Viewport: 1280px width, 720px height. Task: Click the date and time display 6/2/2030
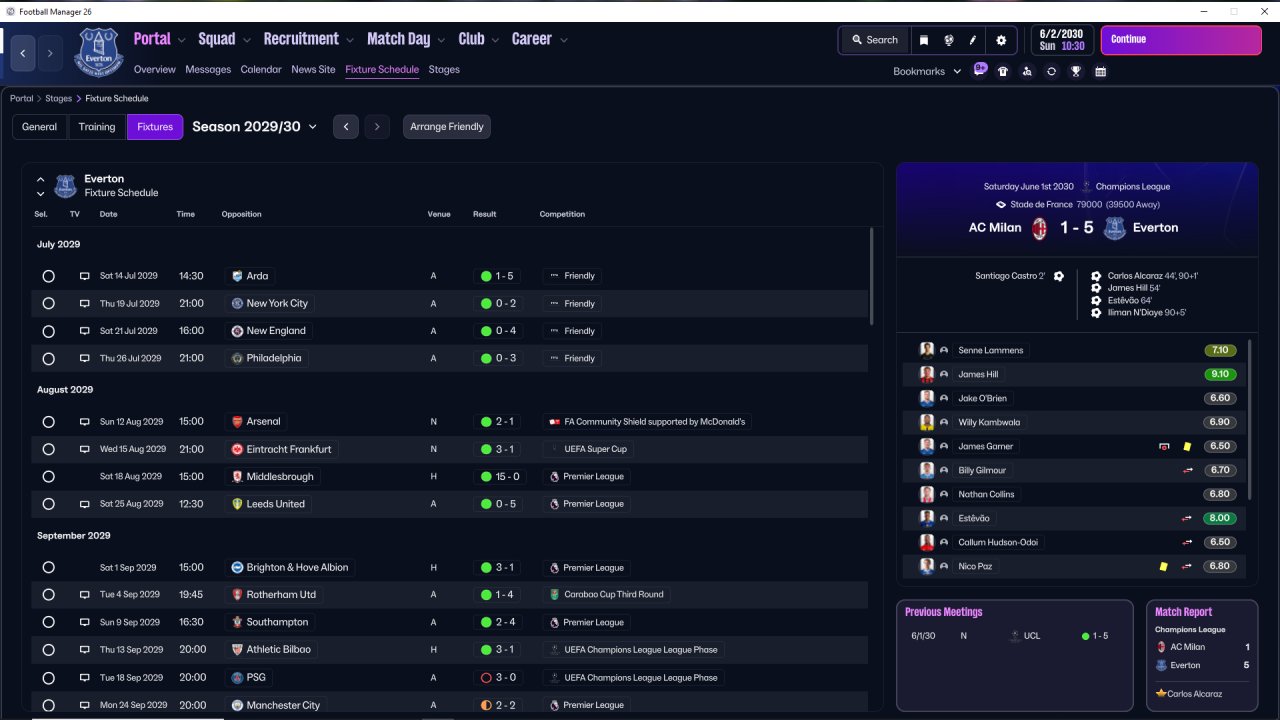tap(1062, 40)
